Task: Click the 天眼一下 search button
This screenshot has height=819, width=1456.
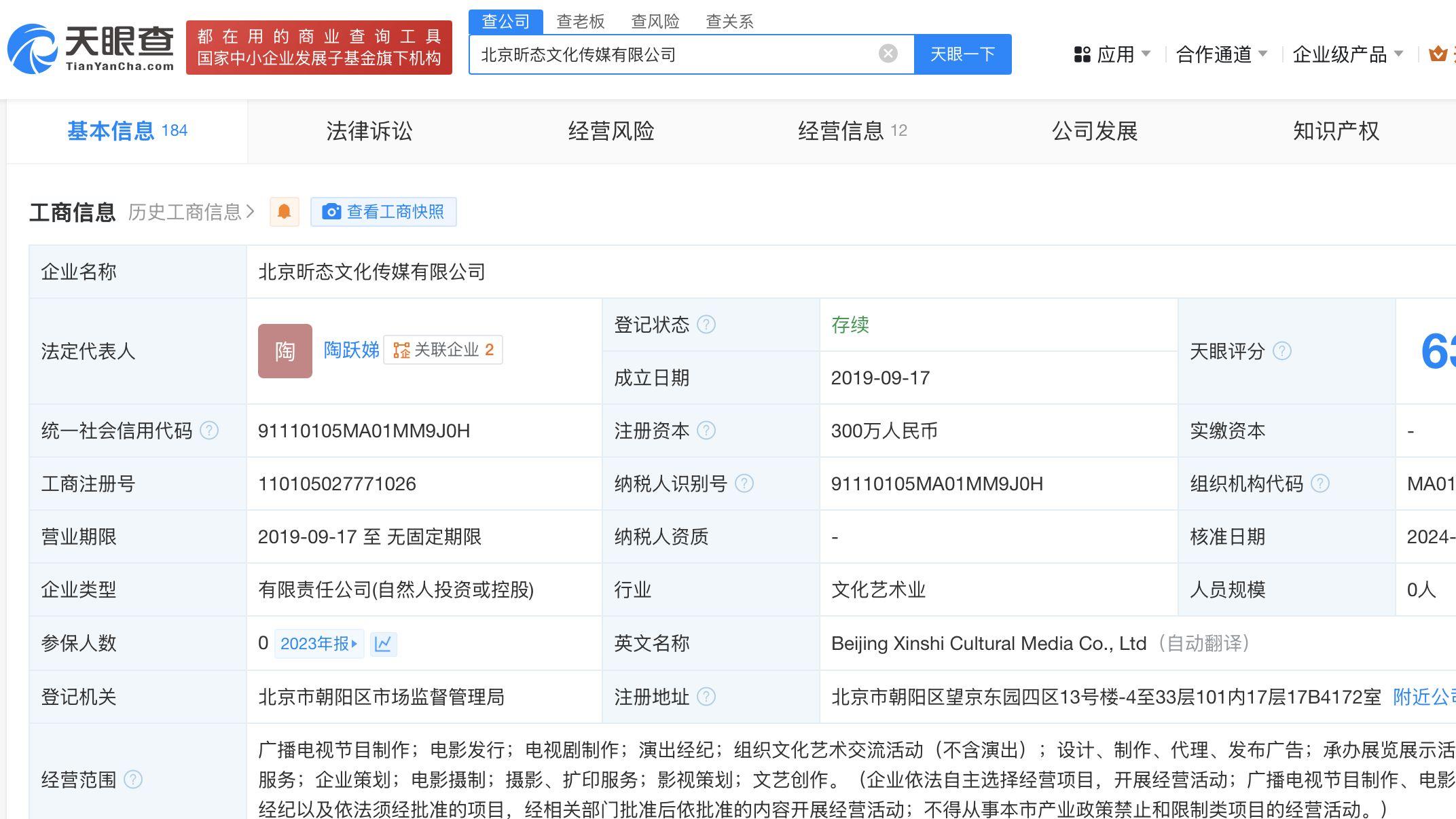Action: coord(963,54)
